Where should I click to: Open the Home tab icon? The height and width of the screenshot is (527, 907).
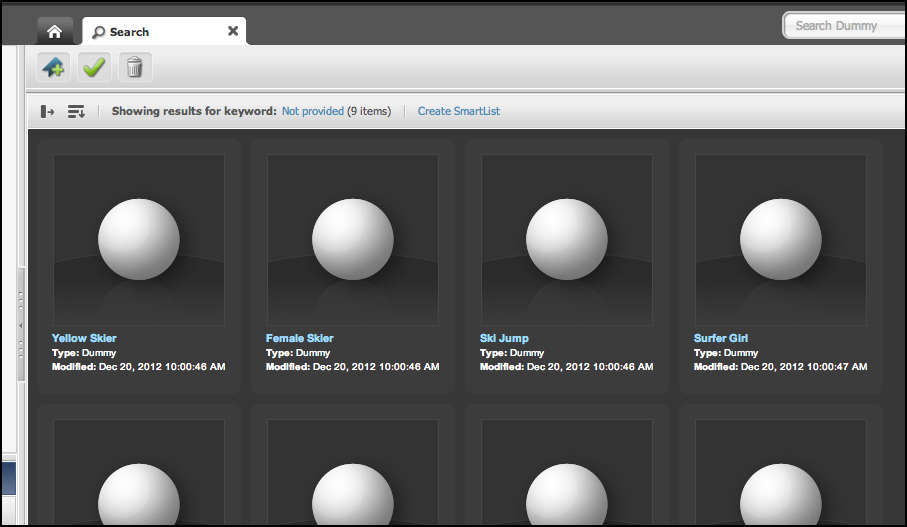point(55,31)
